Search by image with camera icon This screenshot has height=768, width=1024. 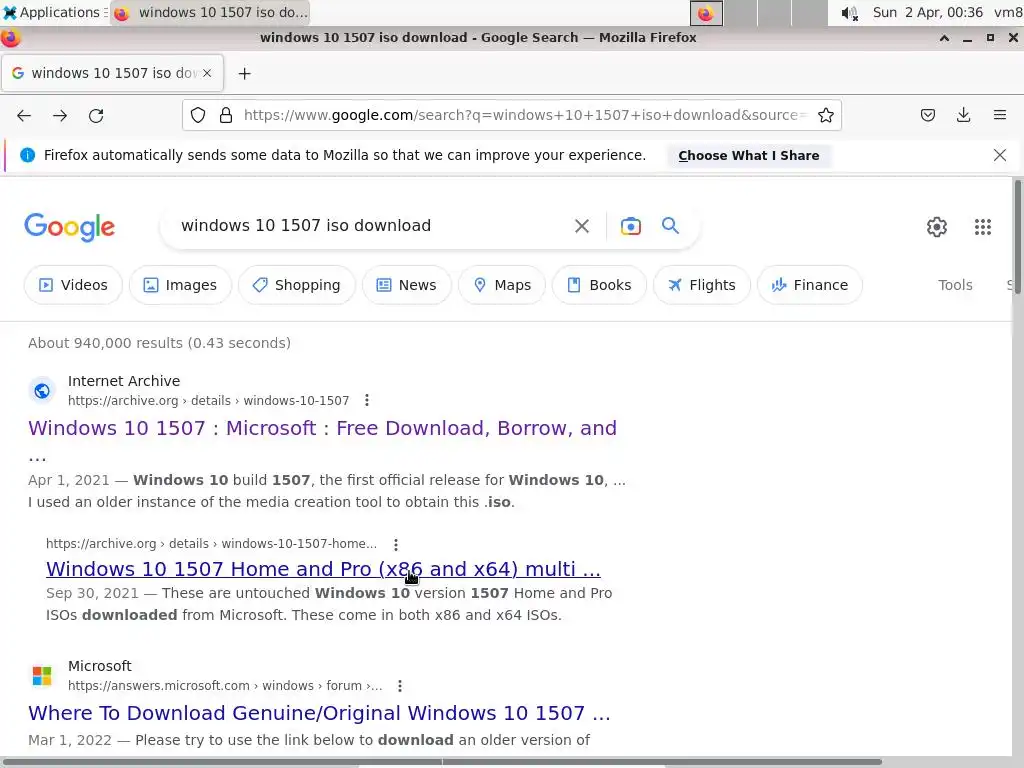pos(630,226)
